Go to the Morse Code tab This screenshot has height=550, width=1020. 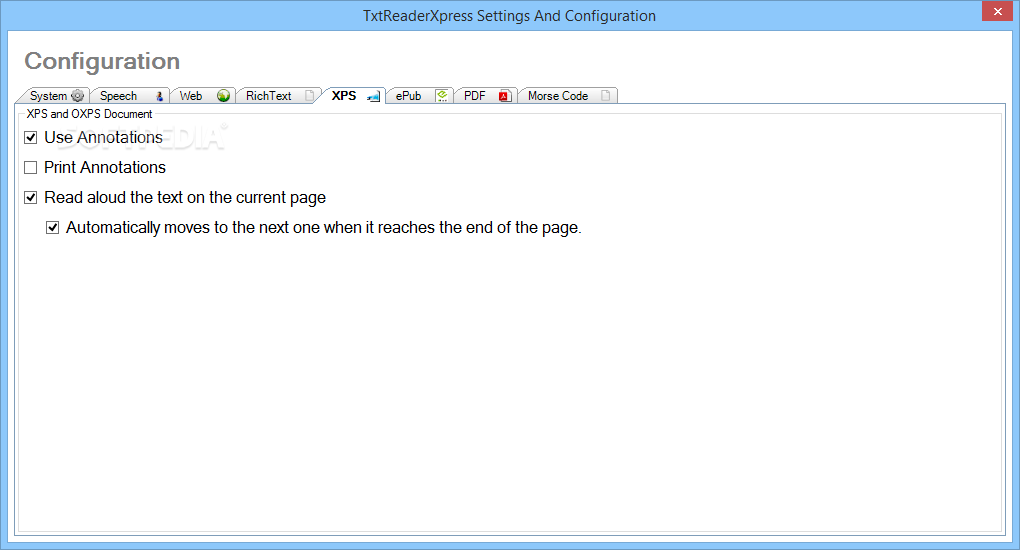click(567, 96)
